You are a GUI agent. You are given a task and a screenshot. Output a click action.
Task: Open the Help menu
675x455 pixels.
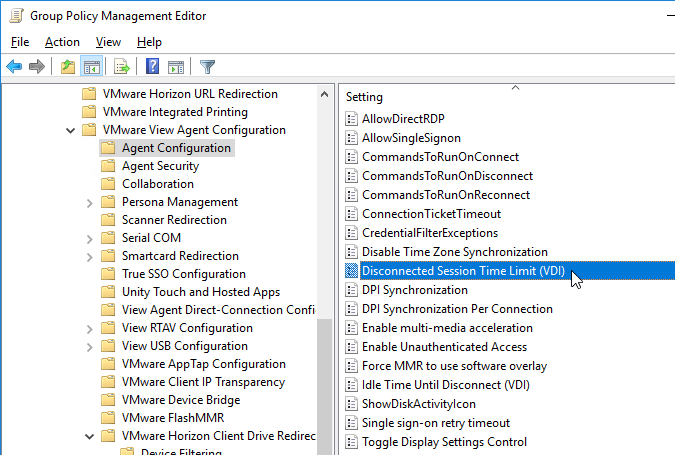tap(149, 42)
